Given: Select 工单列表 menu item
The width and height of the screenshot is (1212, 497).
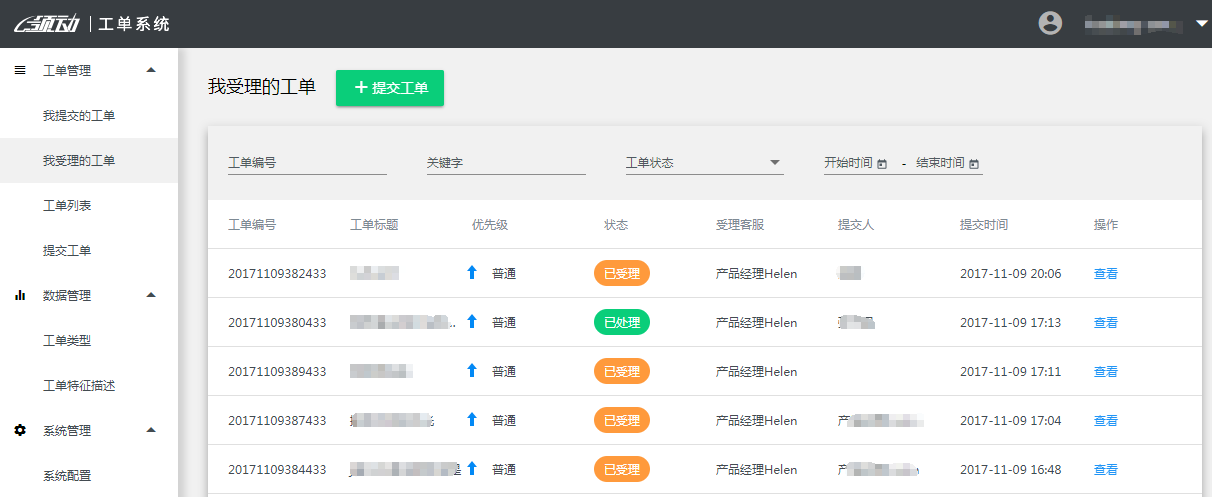Looking at the screenshot, I should pyautogui.click(x=67, y=206).
